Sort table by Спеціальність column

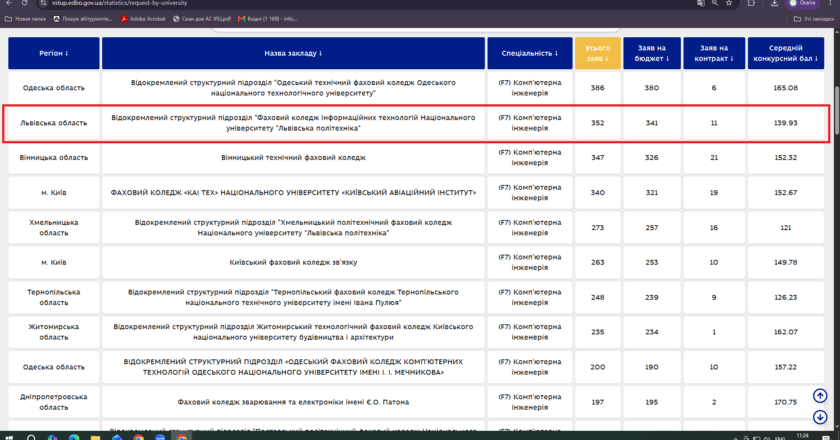tap(530, 53)
